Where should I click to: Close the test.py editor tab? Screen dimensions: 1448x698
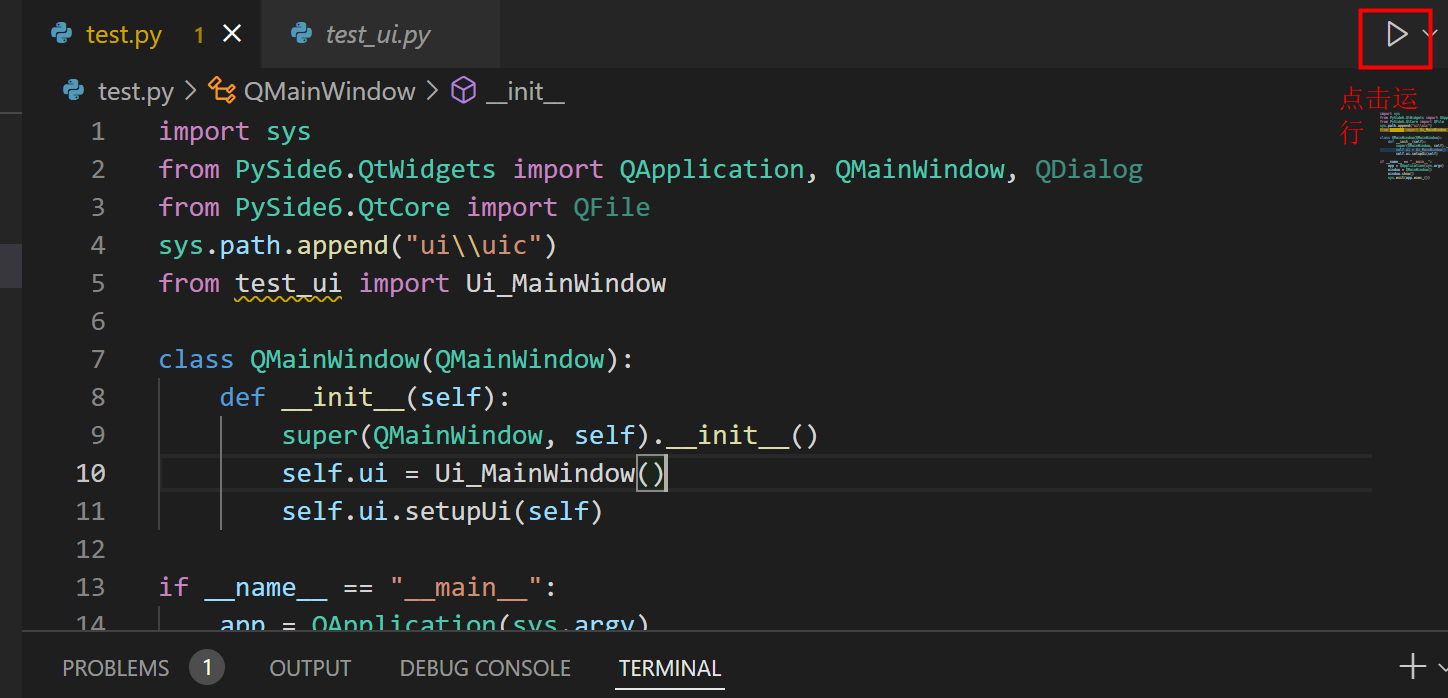click(231, 33)
